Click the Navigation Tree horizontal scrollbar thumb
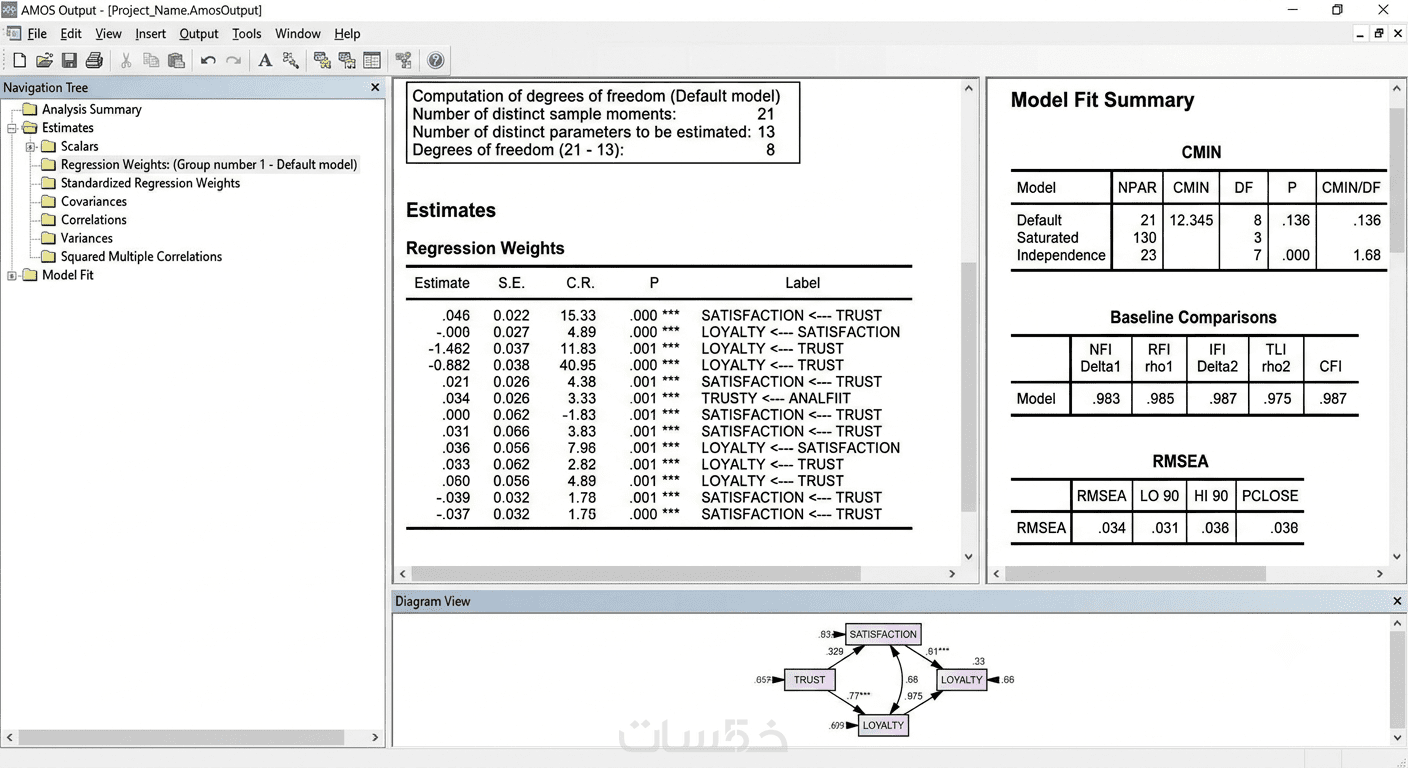 181,737
